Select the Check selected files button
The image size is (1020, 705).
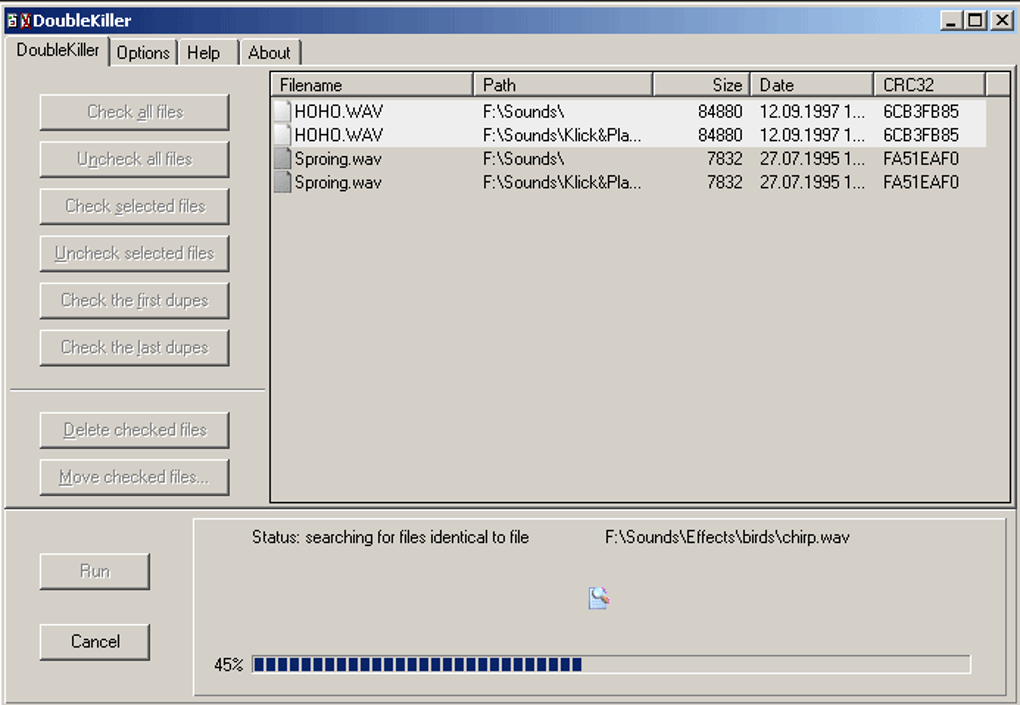[135, 206]
